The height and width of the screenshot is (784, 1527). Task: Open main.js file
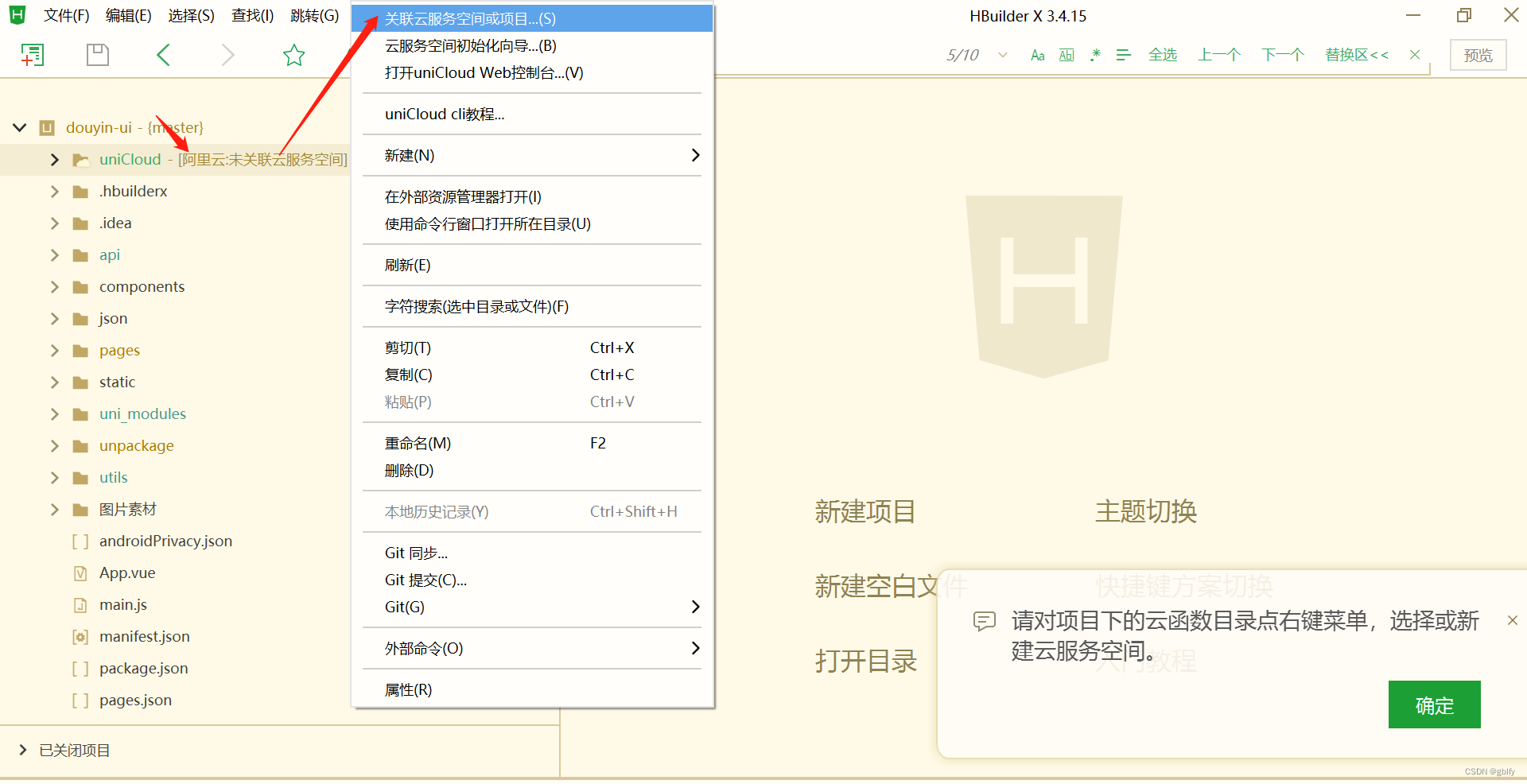pyautogui.click(x=122, y=604)
